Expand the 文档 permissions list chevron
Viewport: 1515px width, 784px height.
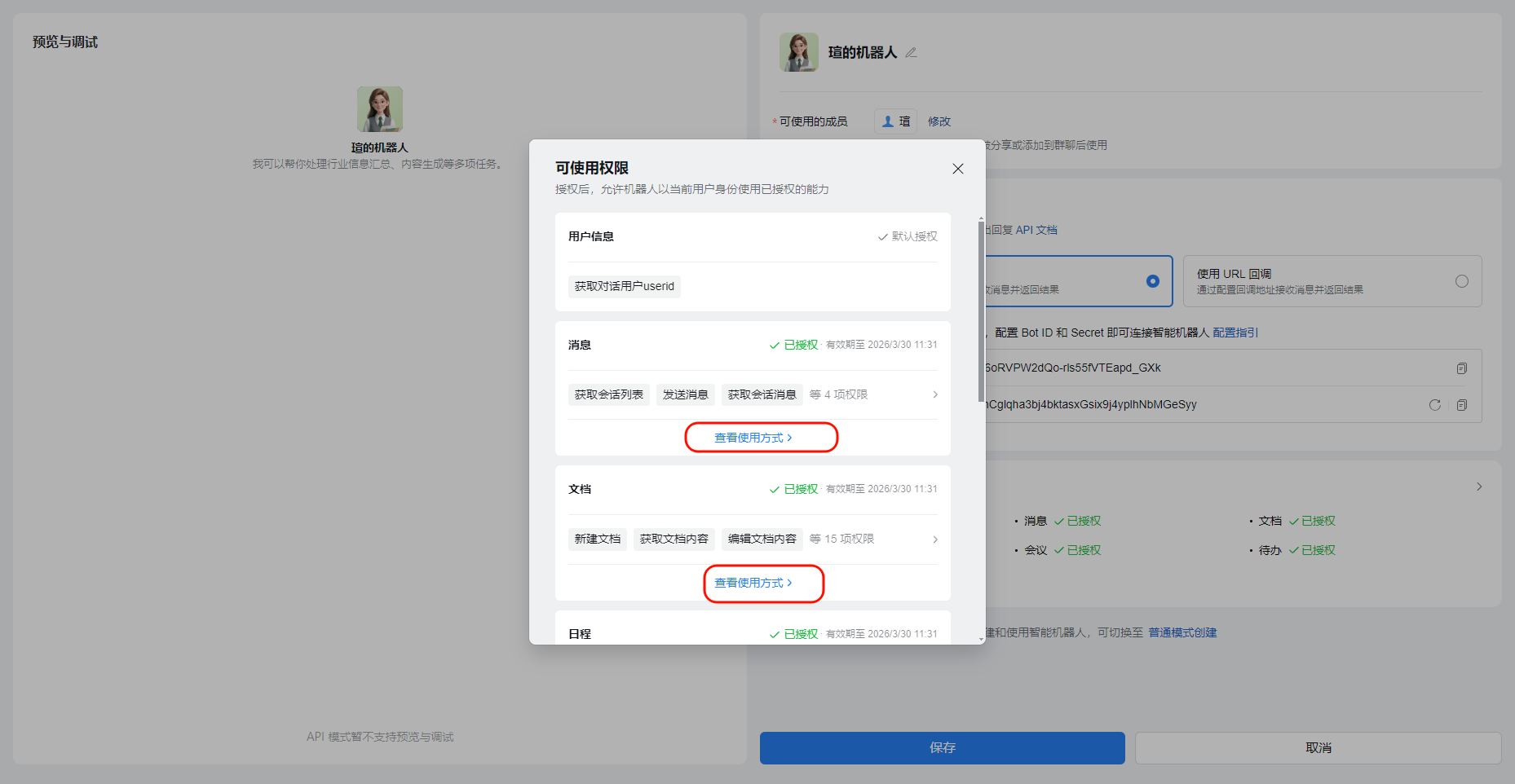tap(935, 540)
